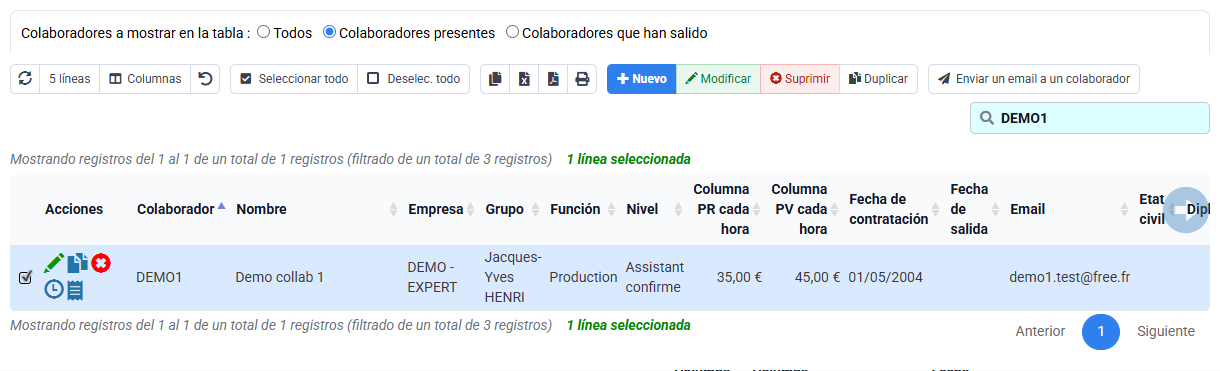This screenshot has width=1220, height=371.
Task: Open DEMO1 clock history icon
Action: pos(54,289)
